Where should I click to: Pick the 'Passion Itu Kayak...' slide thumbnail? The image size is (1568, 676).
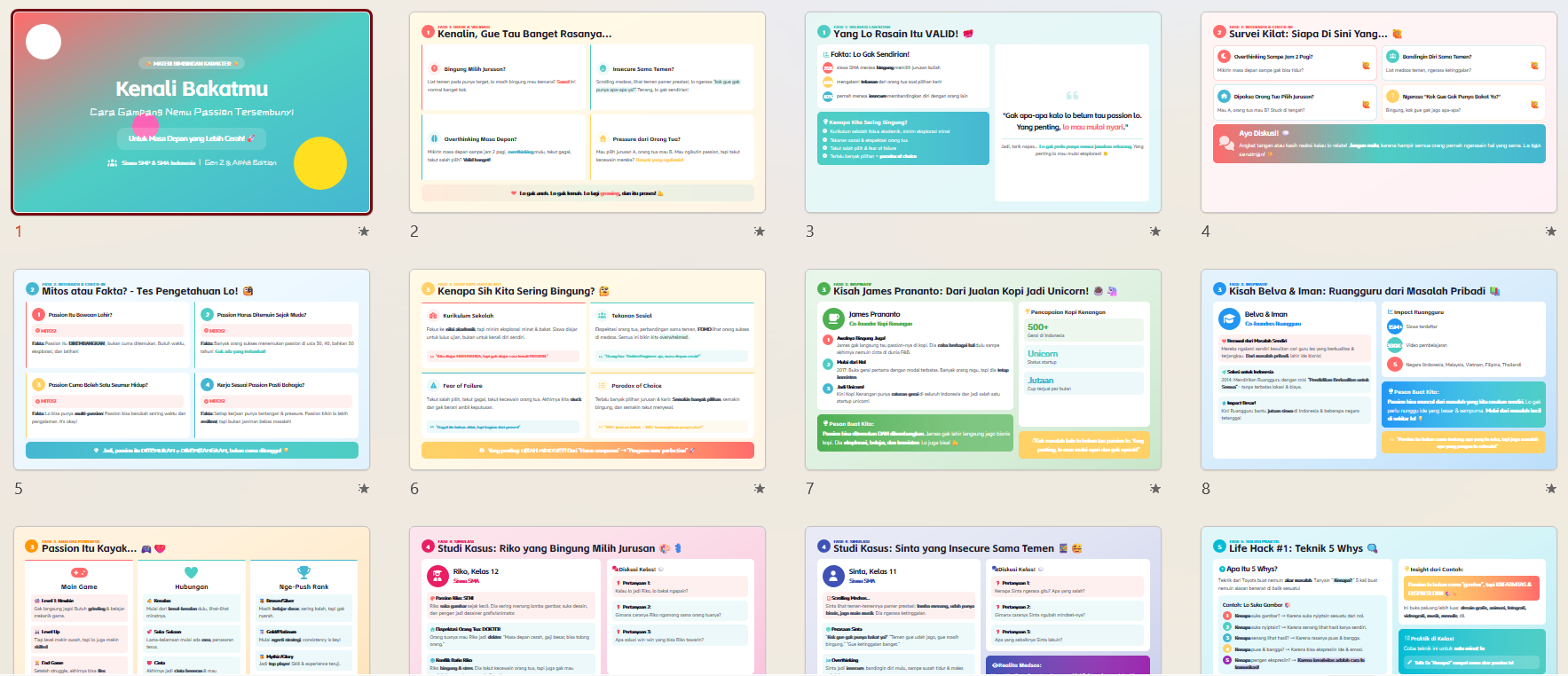(192, 603)
